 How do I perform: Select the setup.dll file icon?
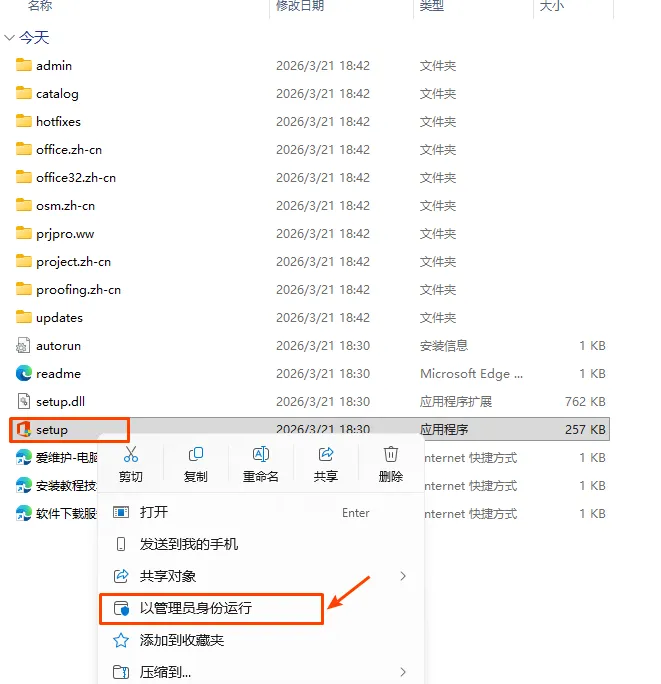pyautogui.click(x=24, y=401)
